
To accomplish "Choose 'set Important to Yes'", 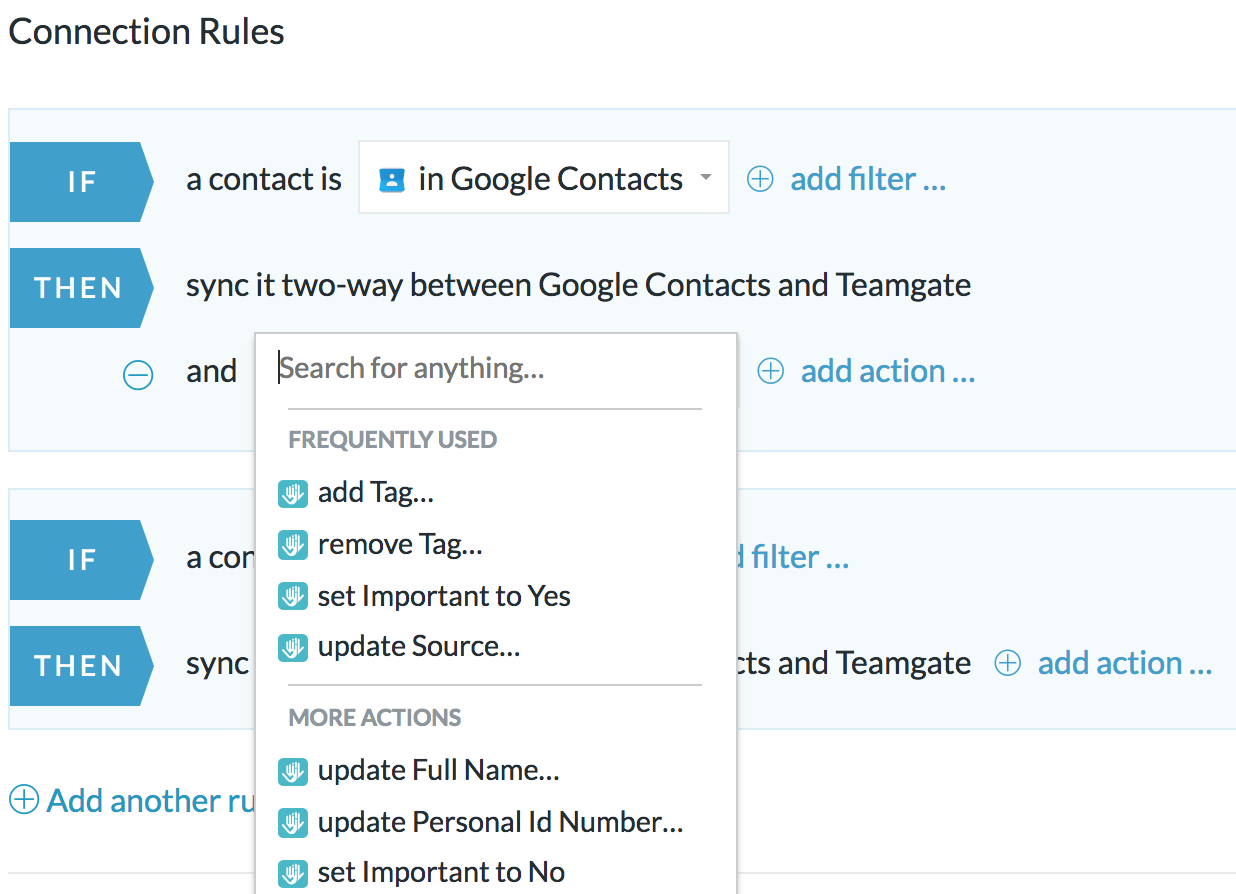I will coord(444,596).
